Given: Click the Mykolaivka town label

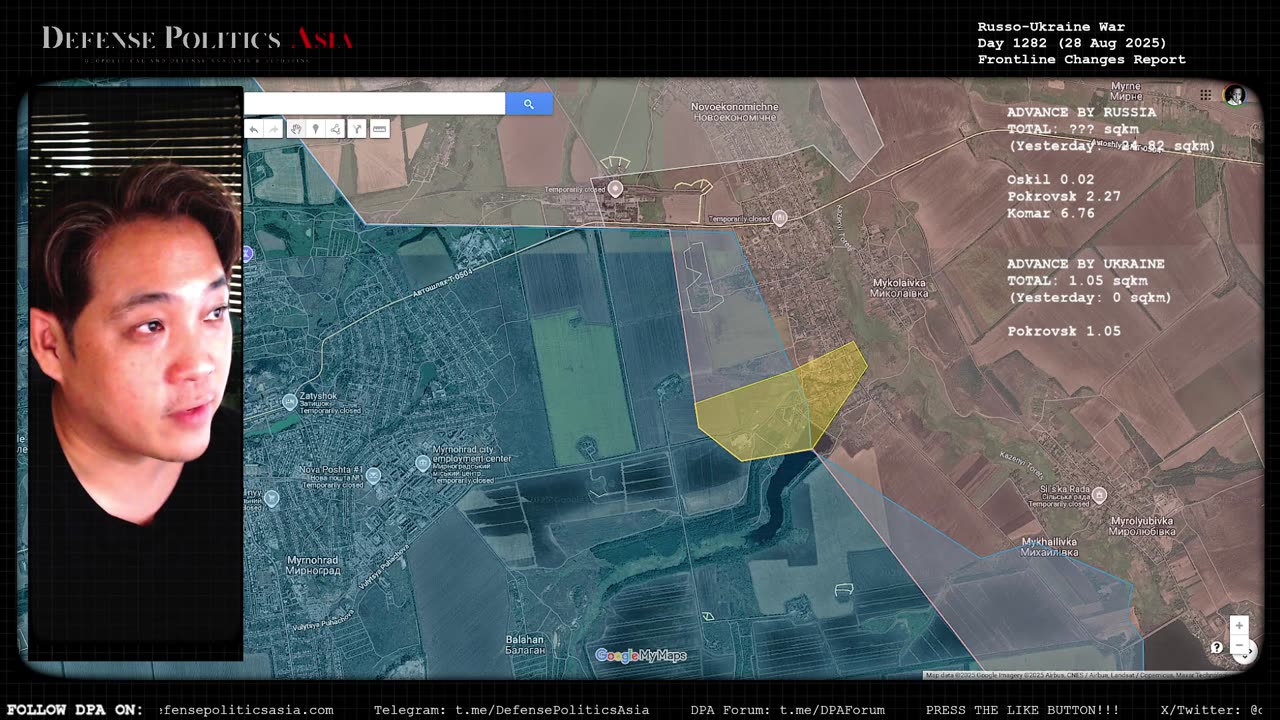Looking at the screenshot, I should (x=899, y=288).
